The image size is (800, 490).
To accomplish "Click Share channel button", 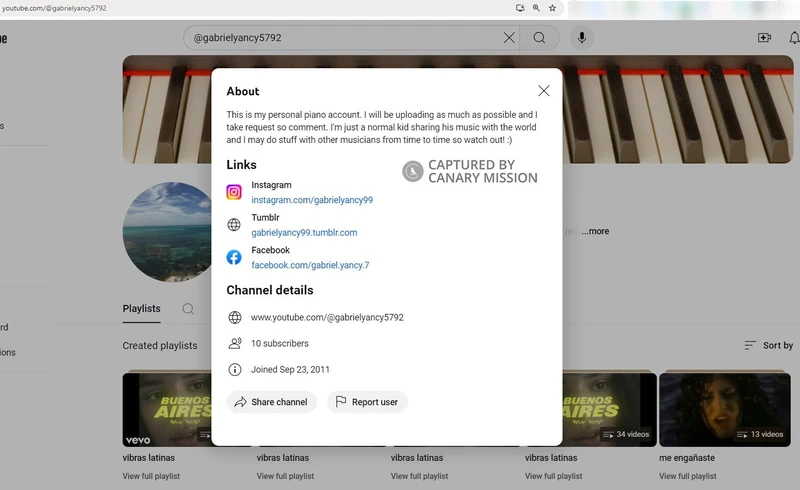I will click(271, 402).
